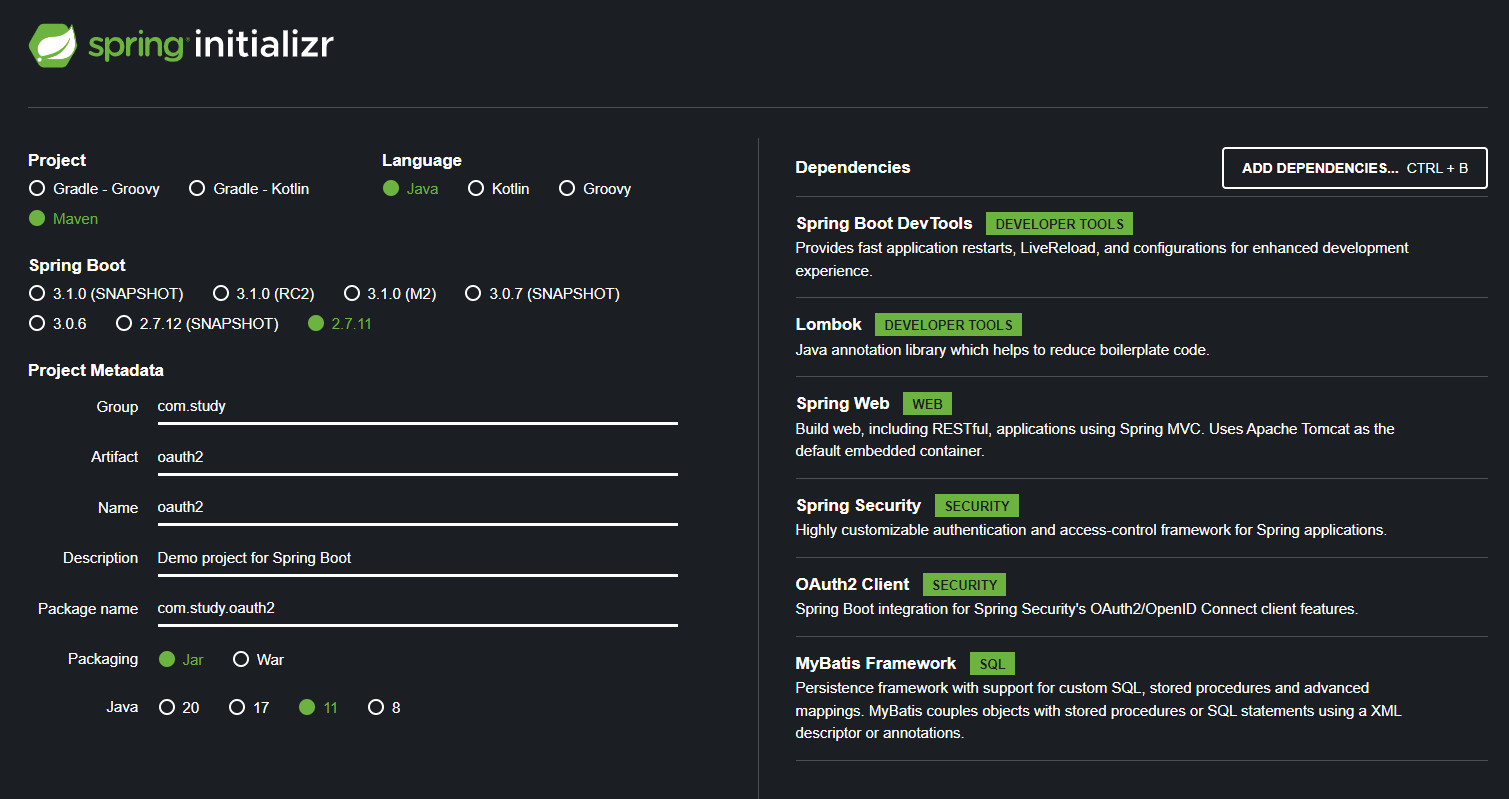Click the Spring Web dependency title

pyautogui.click(x=843, y=403)
